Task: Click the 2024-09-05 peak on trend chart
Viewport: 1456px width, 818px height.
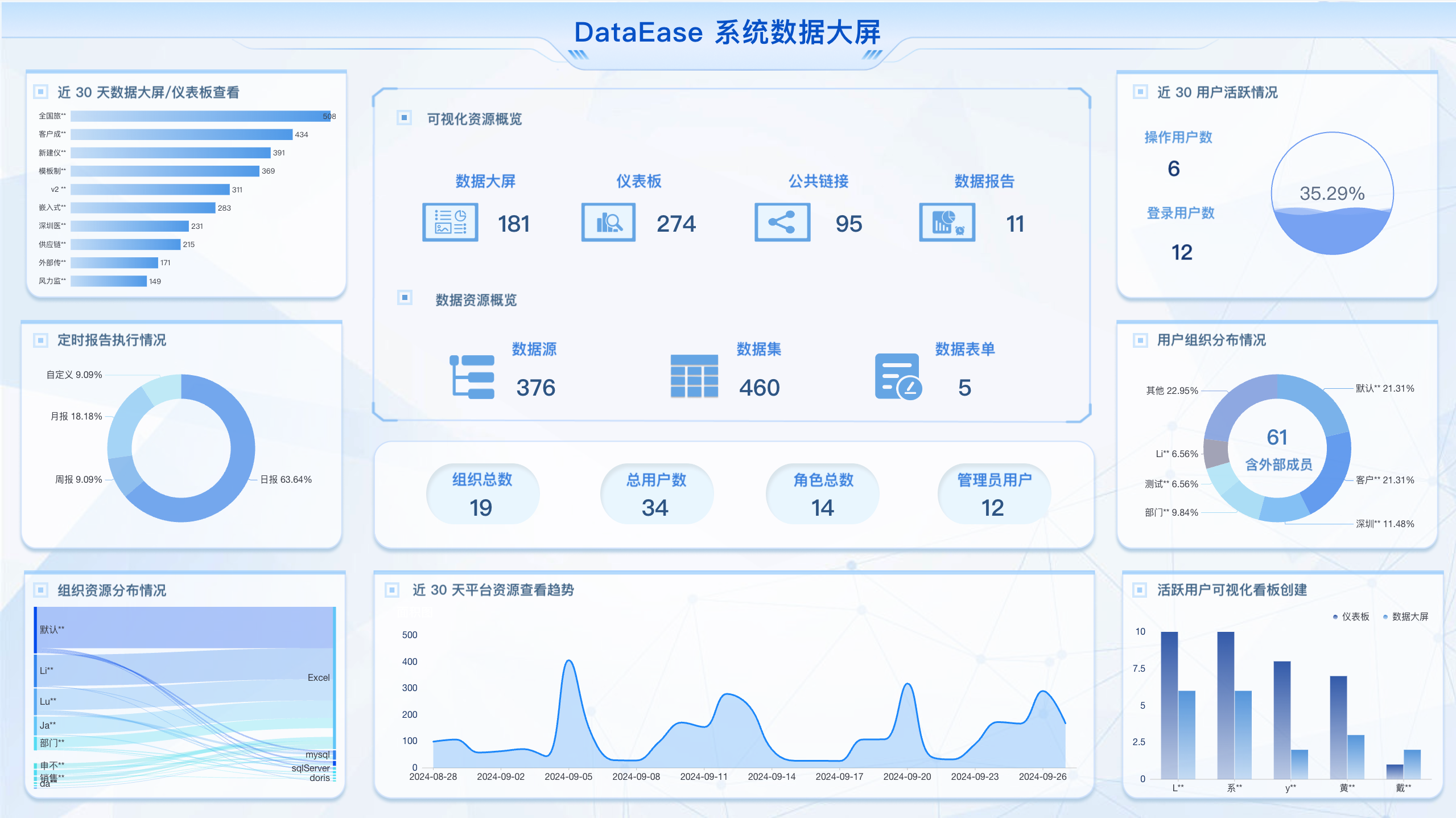Action: click(x=568, y=661)
